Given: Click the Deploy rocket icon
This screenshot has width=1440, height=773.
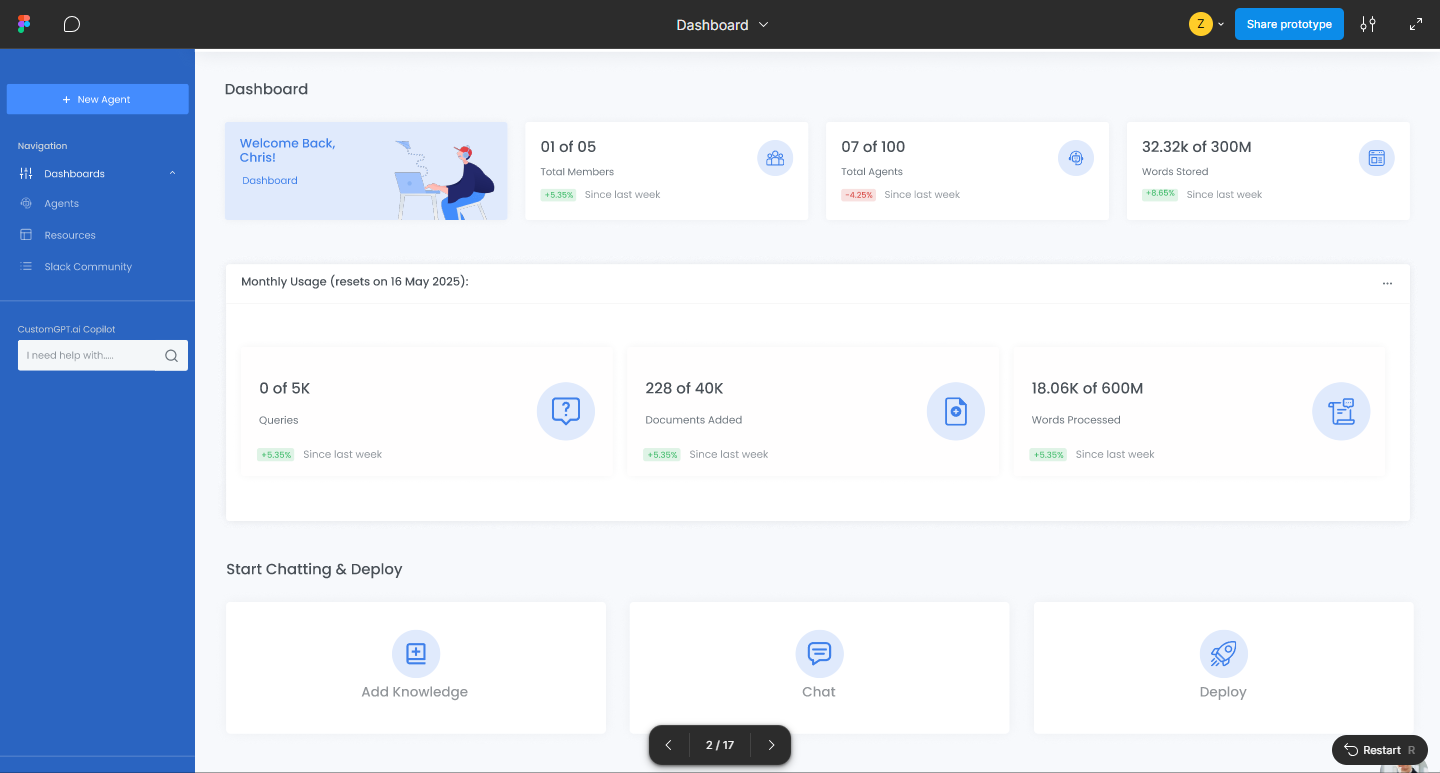Looking at the screenshot, I should 1223,654.
